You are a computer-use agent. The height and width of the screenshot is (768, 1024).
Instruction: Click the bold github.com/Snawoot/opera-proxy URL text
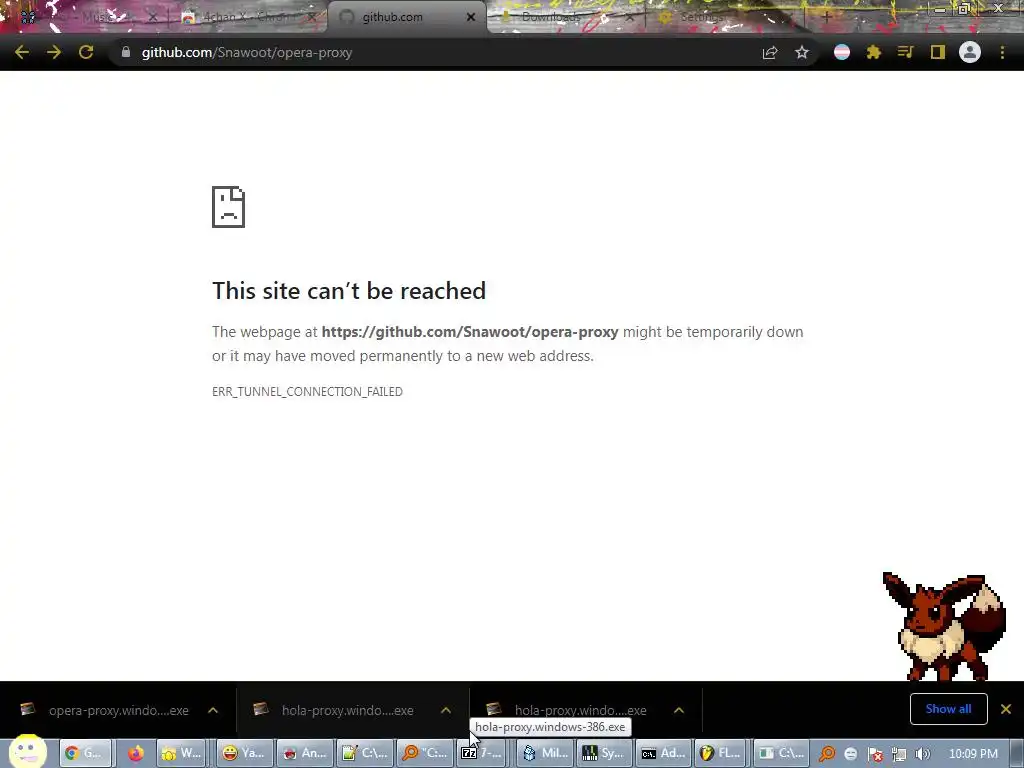(470, 332)
